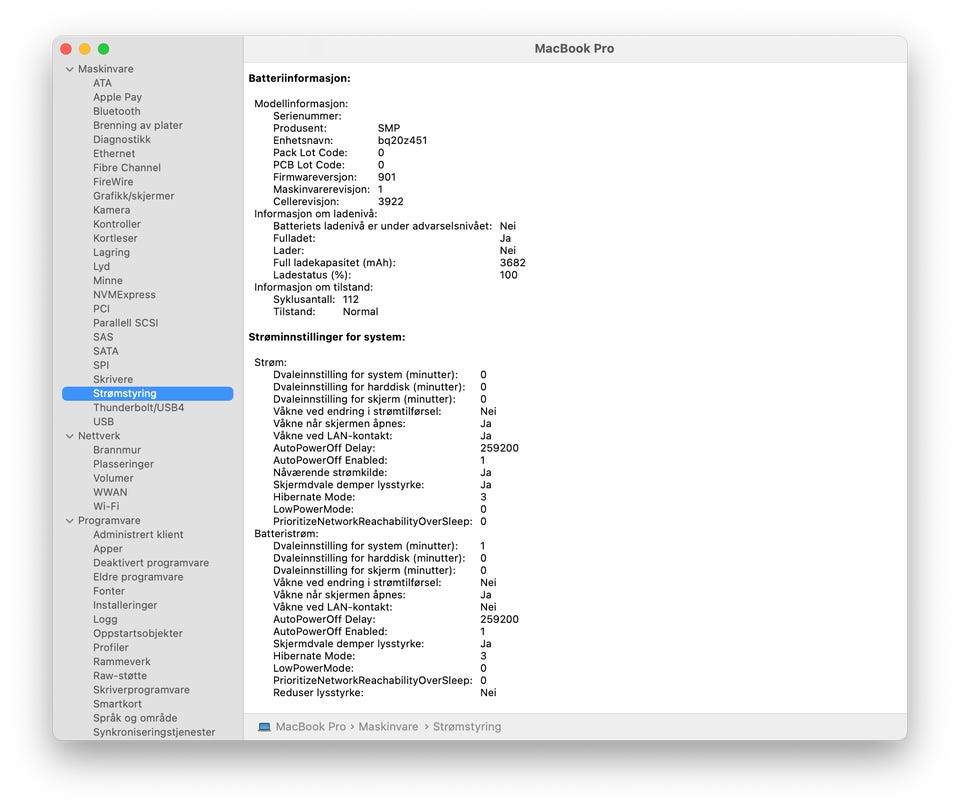Select Eldre programvare entry

[138, 576]
